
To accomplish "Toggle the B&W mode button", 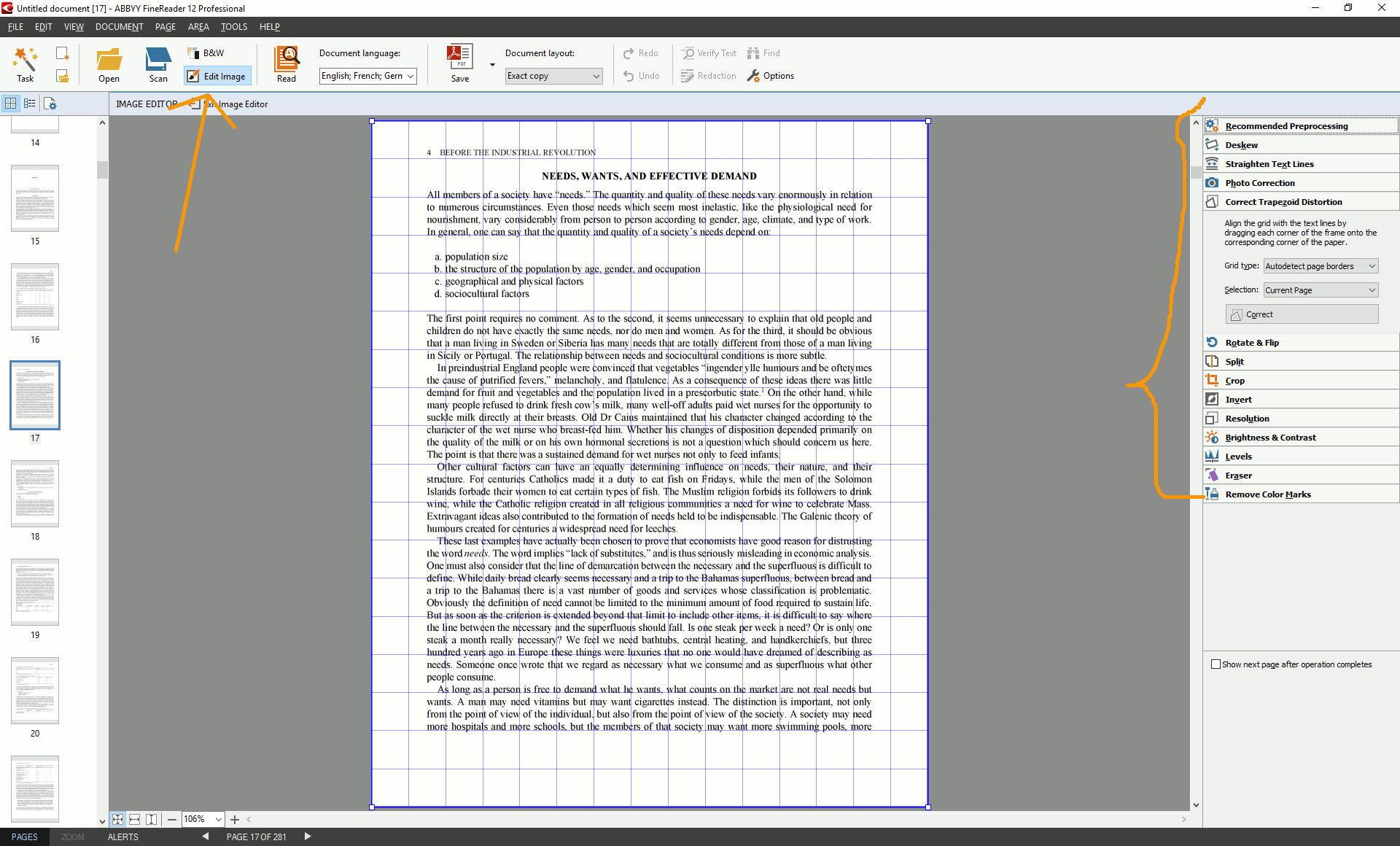I will click(x=206, y=53).
